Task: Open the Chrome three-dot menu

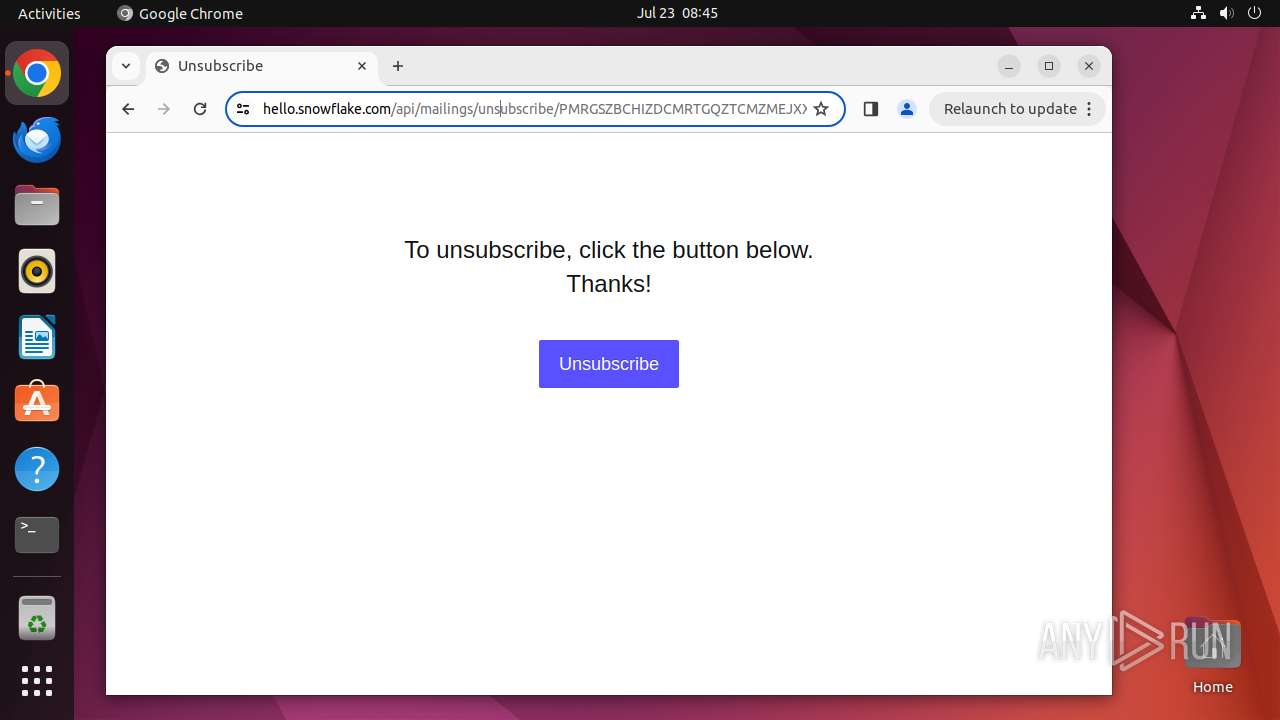Action: [1089, 109]
